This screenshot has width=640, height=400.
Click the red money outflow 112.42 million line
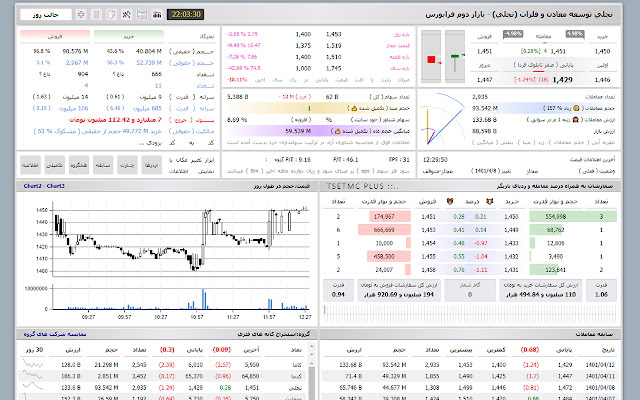[115, 120]
